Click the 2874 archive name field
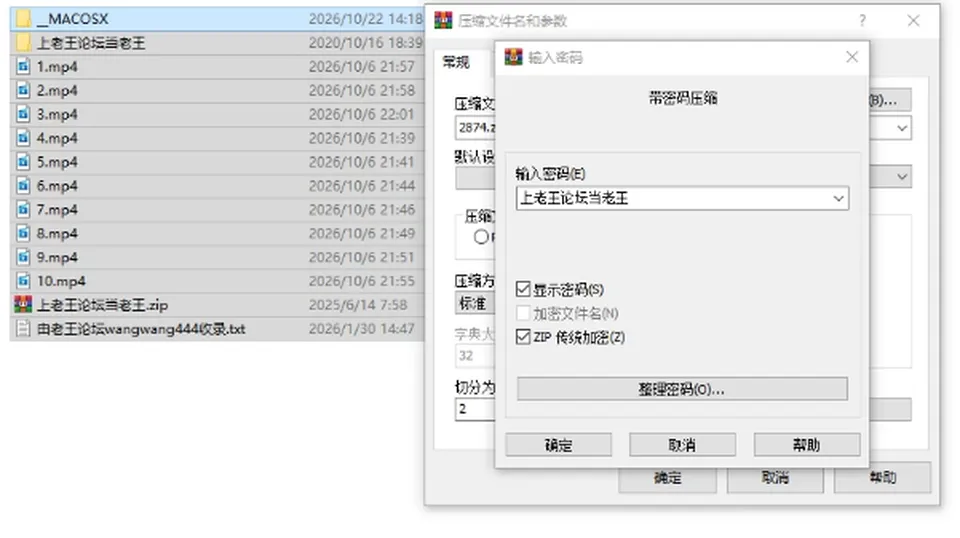 coord(476,128)
